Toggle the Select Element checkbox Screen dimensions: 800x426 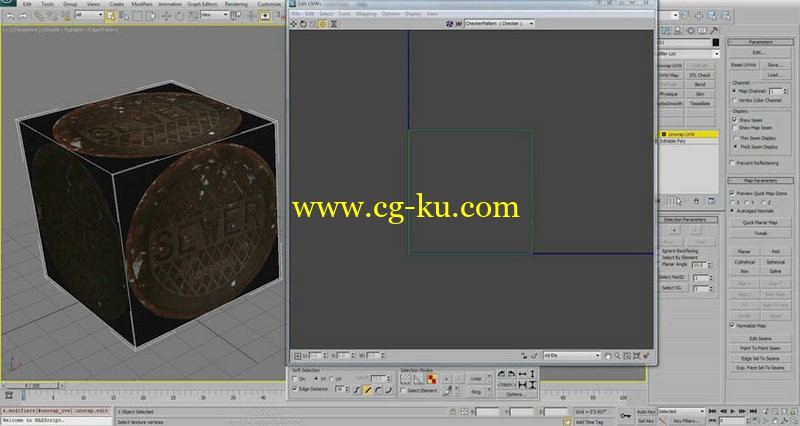(404, 390)
